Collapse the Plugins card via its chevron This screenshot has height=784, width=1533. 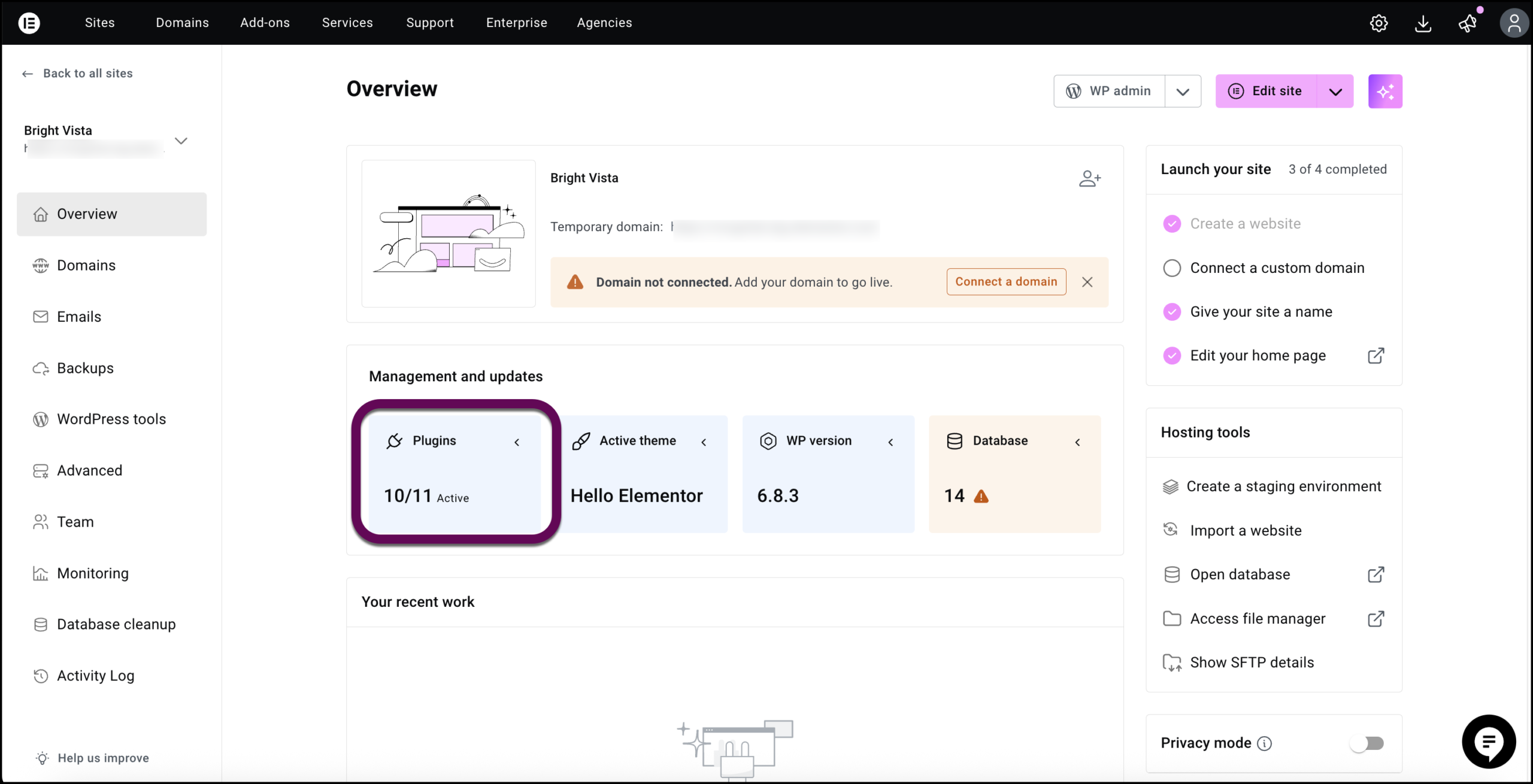517,442
